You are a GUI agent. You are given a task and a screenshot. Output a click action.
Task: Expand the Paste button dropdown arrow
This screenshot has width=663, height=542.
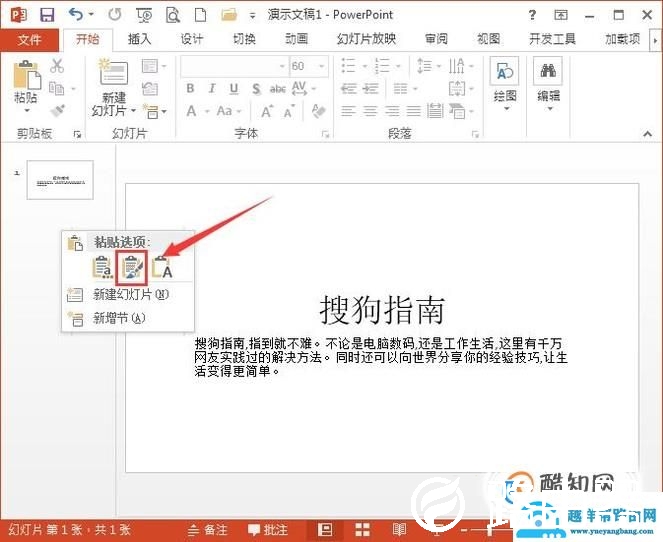[27, 111]
